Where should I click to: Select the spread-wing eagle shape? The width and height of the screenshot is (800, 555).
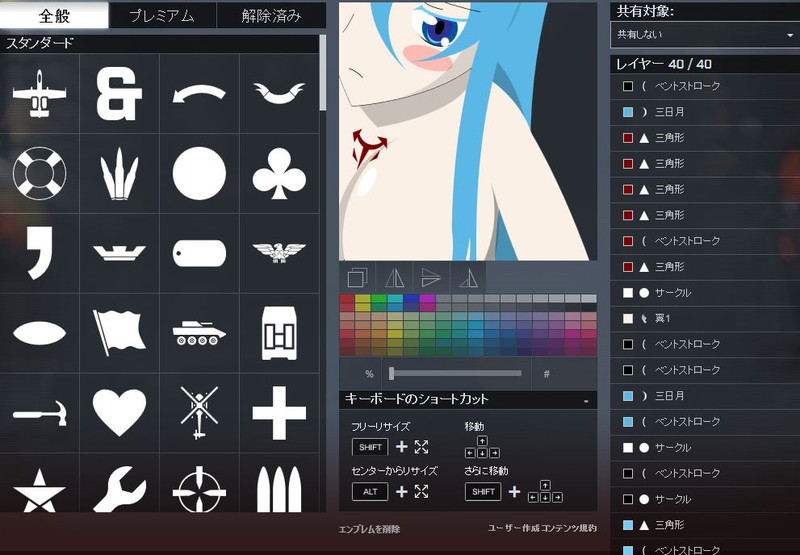pos(279,253)
